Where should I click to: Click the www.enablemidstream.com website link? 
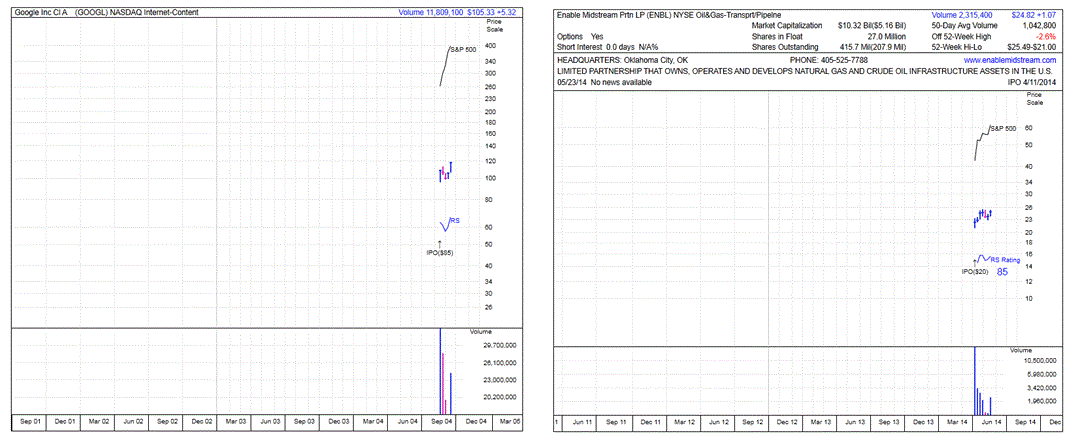point(1008,60)
